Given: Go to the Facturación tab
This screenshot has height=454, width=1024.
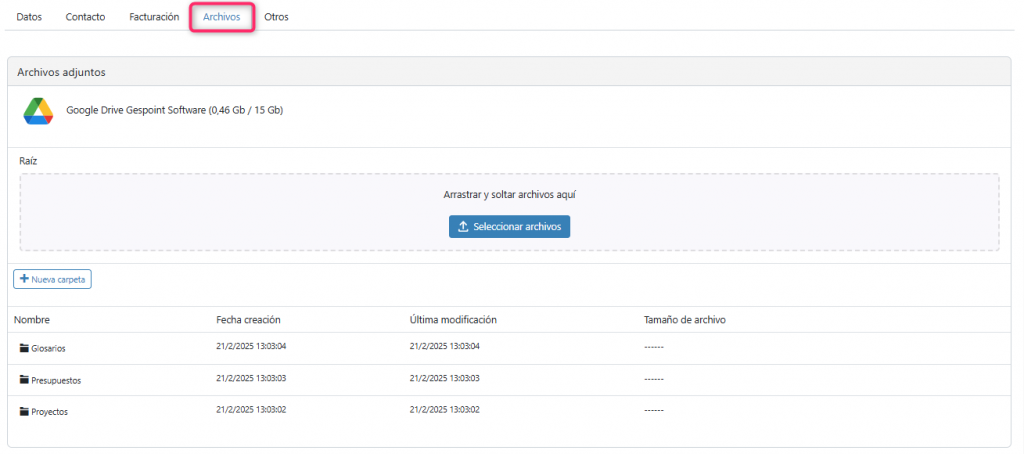Looking at the screenshot, I should (x=154, y=17).
